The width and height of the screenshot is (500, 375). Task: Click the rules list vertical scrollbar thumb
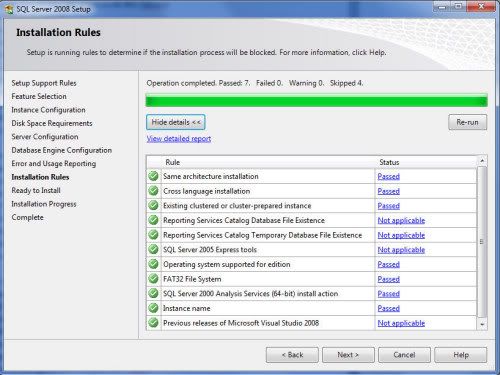[482, 242]
